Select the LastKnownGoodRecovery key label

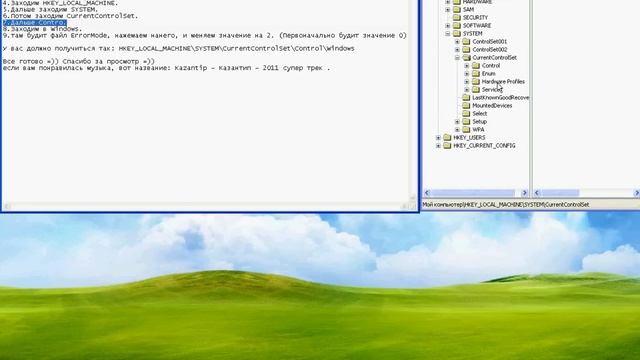(500, 98)
